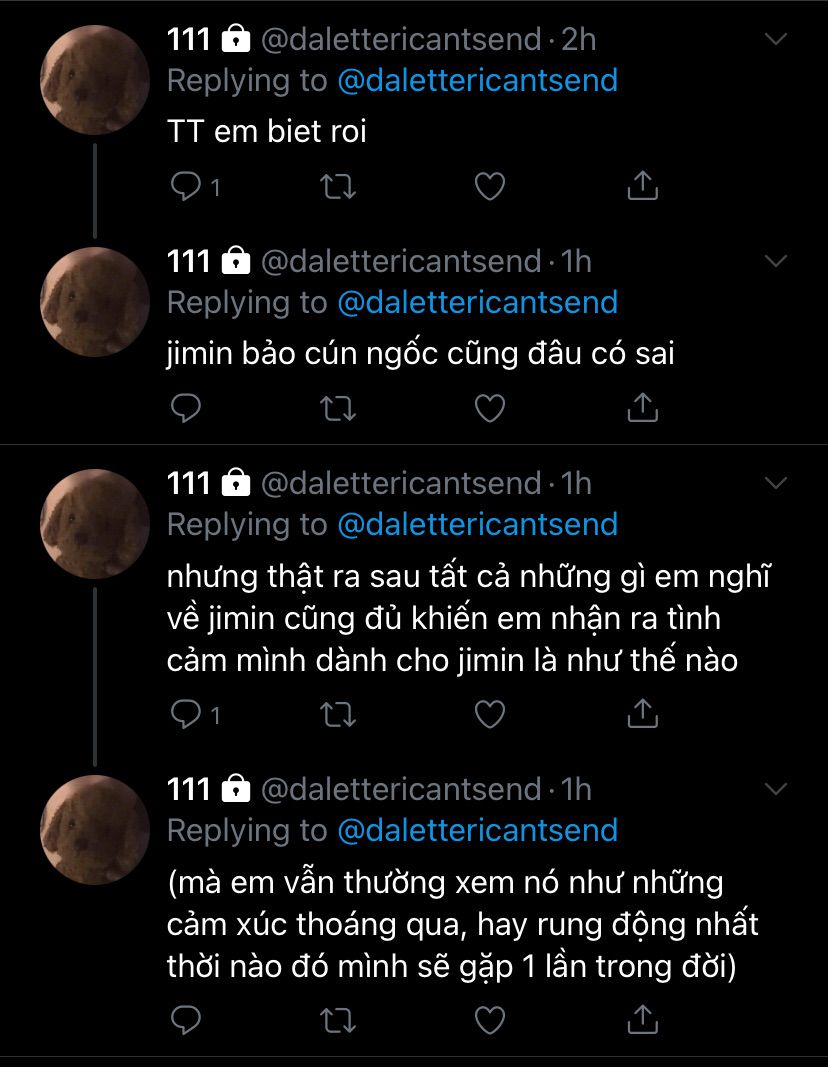Retweet the "mà em vẫn thường xem" tweet

[x=338, y=1019]
